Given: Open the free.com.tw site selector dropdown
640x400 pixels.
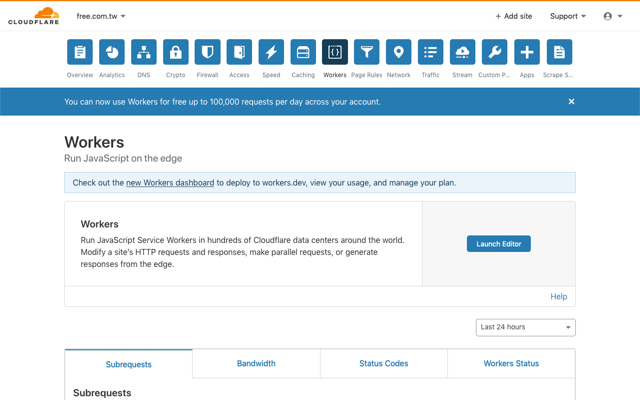Looking at the screenshot, I should pos(101,16).
